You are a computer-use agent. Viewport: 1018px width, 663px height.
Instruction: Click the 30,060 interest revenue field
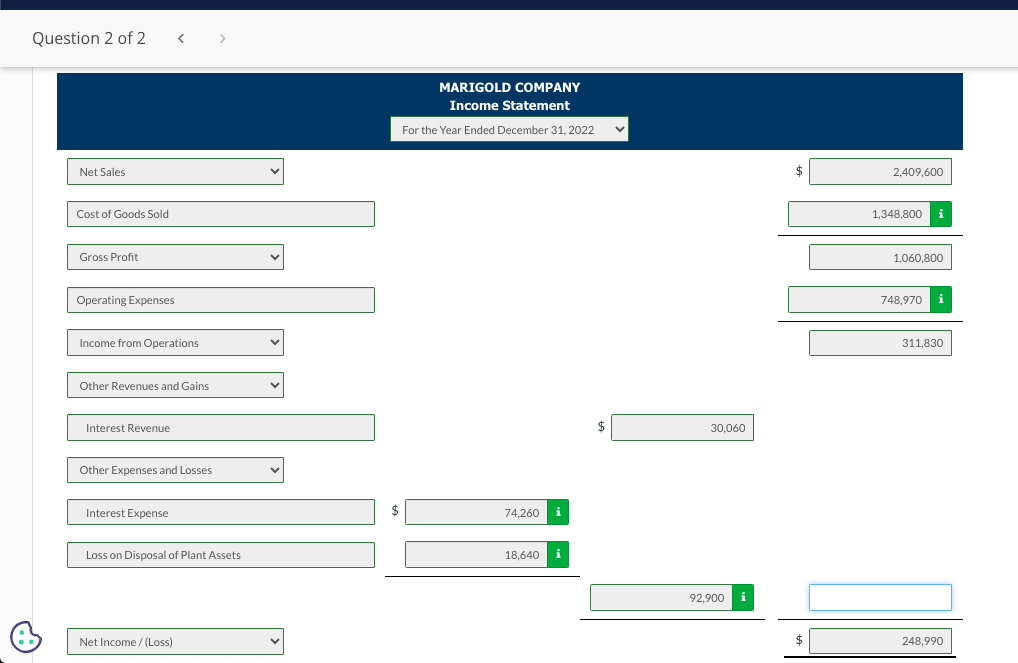point(682,427)
